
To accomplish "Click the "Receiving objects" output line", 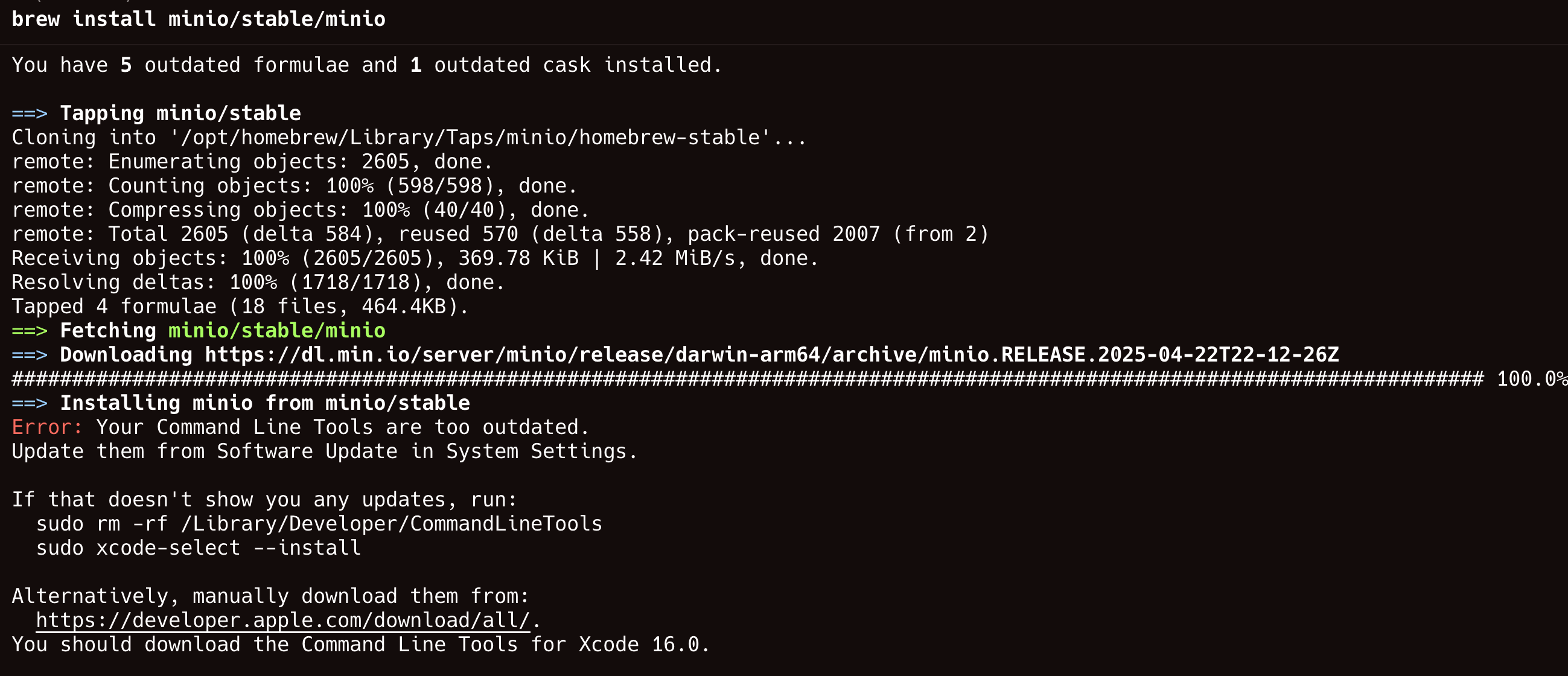I will pos(415,258).
